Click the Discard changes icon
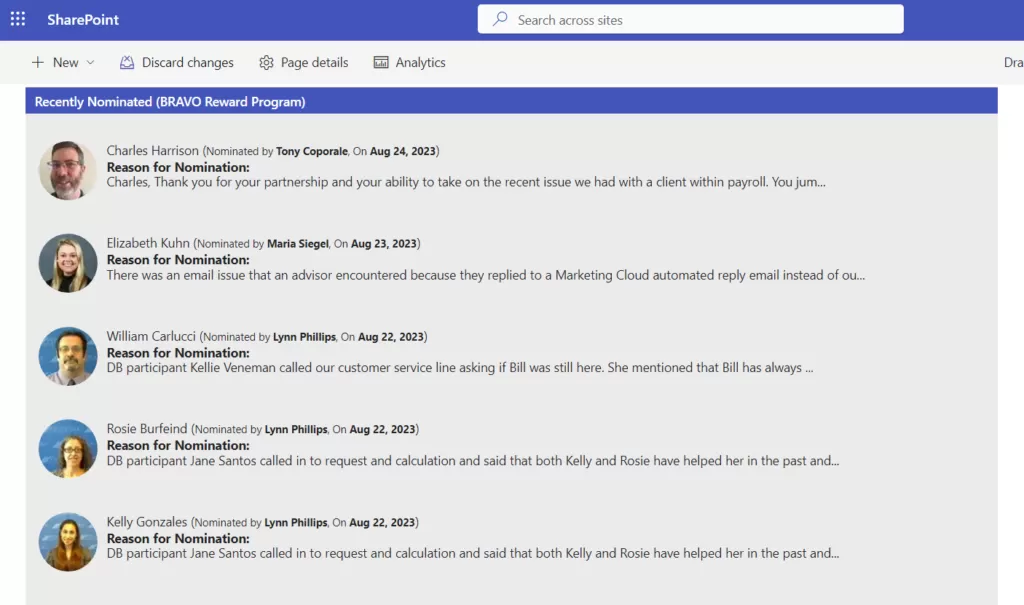Image resolution: width=1024 pixels, height=605 pixels. pyautogui.click(x=127, y=62)
